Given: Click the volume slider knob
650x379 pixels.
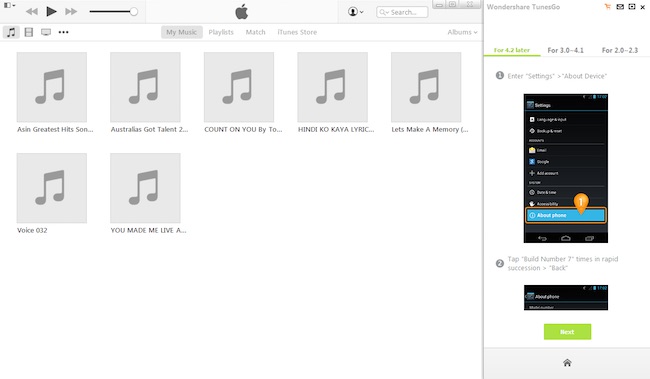Looking at the screenshot, I should [x=133, y=12].
